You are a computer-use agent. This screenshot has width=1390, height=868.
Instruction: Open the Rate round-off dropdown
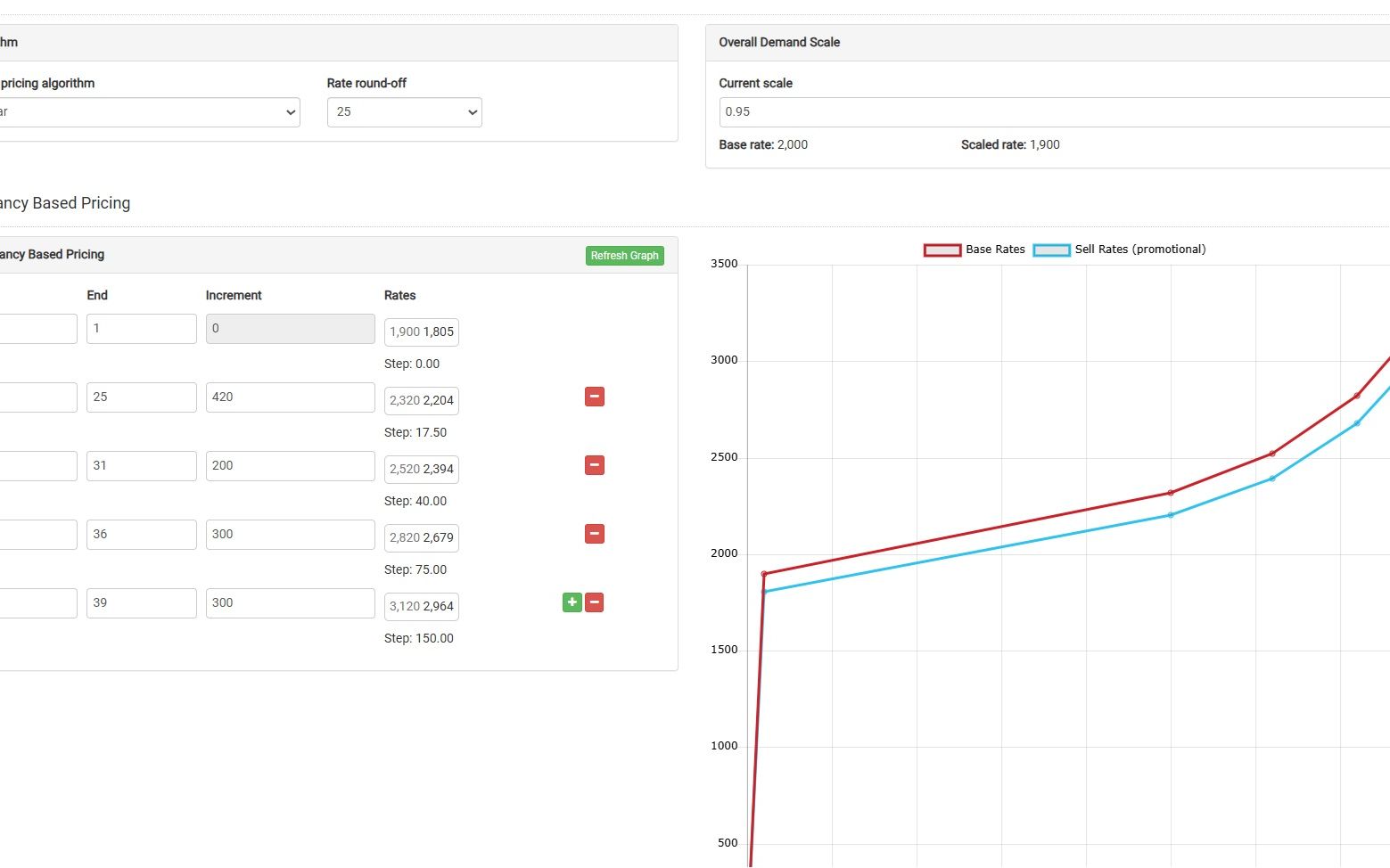pos(404,112)
